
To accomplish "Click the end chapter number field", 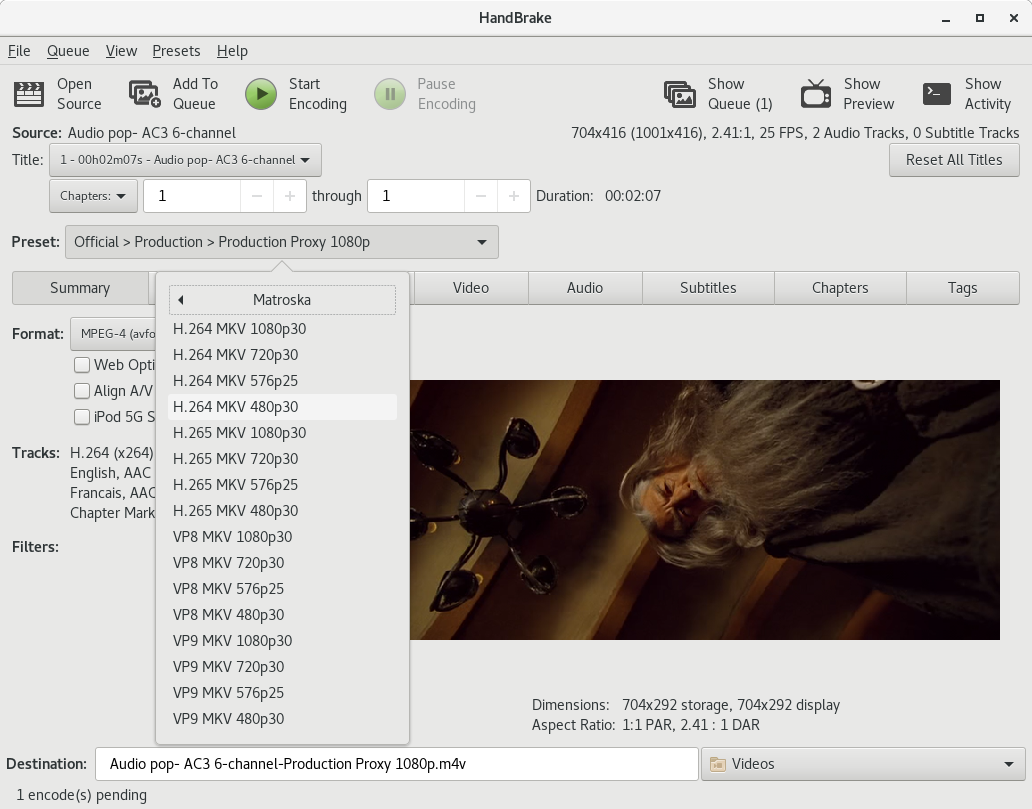I will [416, 196].
